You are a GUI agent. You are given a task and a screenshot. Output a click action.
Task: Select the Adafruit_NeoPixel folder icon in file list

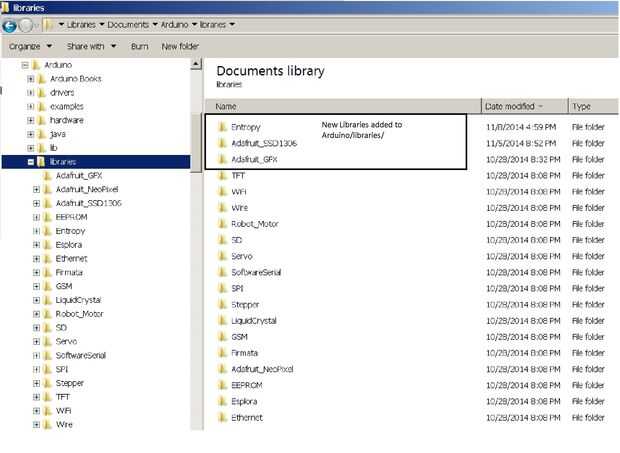coord(223,369)
